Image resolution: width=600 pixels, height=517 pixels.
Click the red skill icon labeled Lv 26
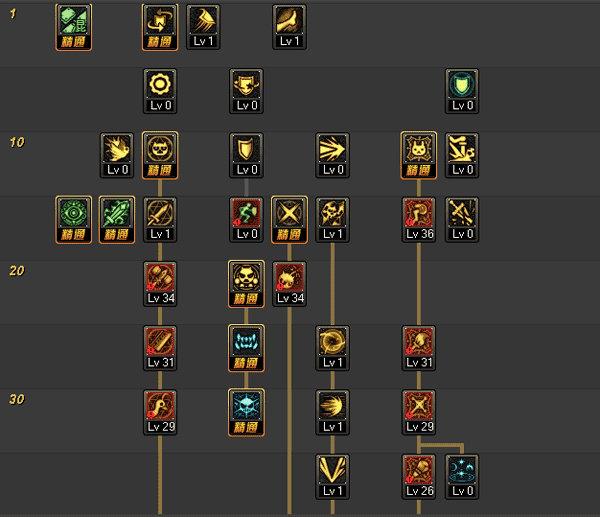419,477
